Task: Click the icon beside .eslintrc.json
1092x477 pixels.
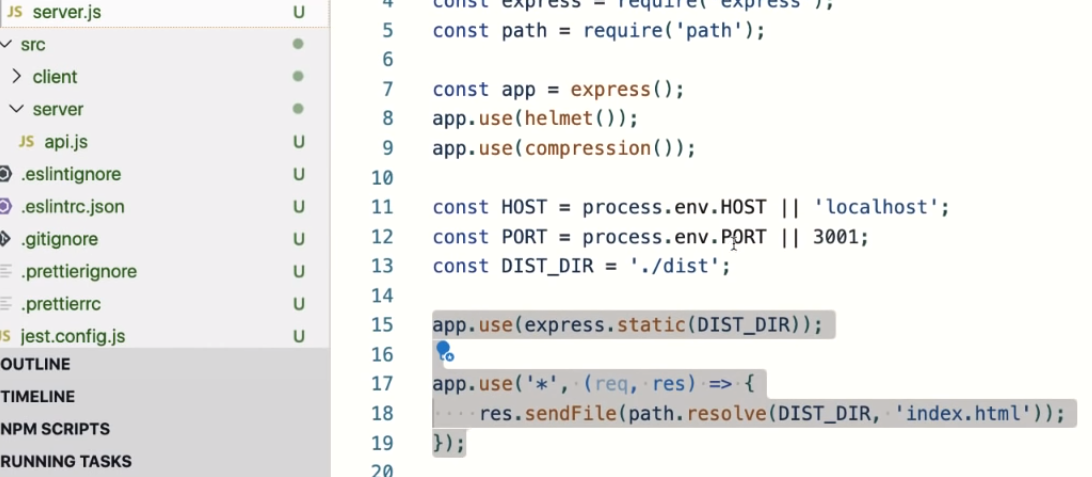Action: (x=5, y=207)
